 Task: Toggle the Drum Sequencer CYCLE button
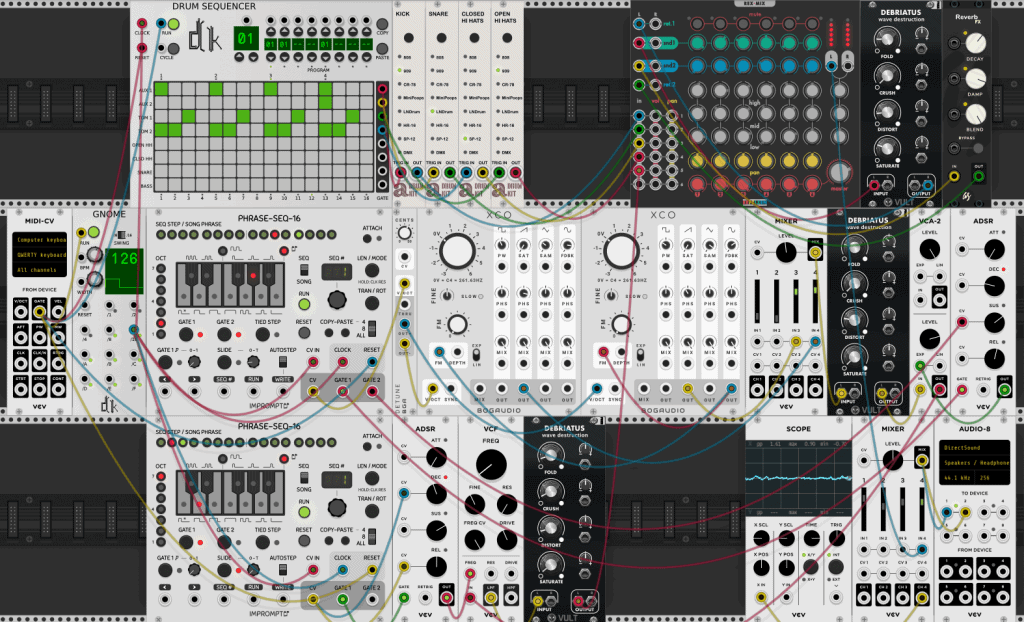click(x=173, y=48)
